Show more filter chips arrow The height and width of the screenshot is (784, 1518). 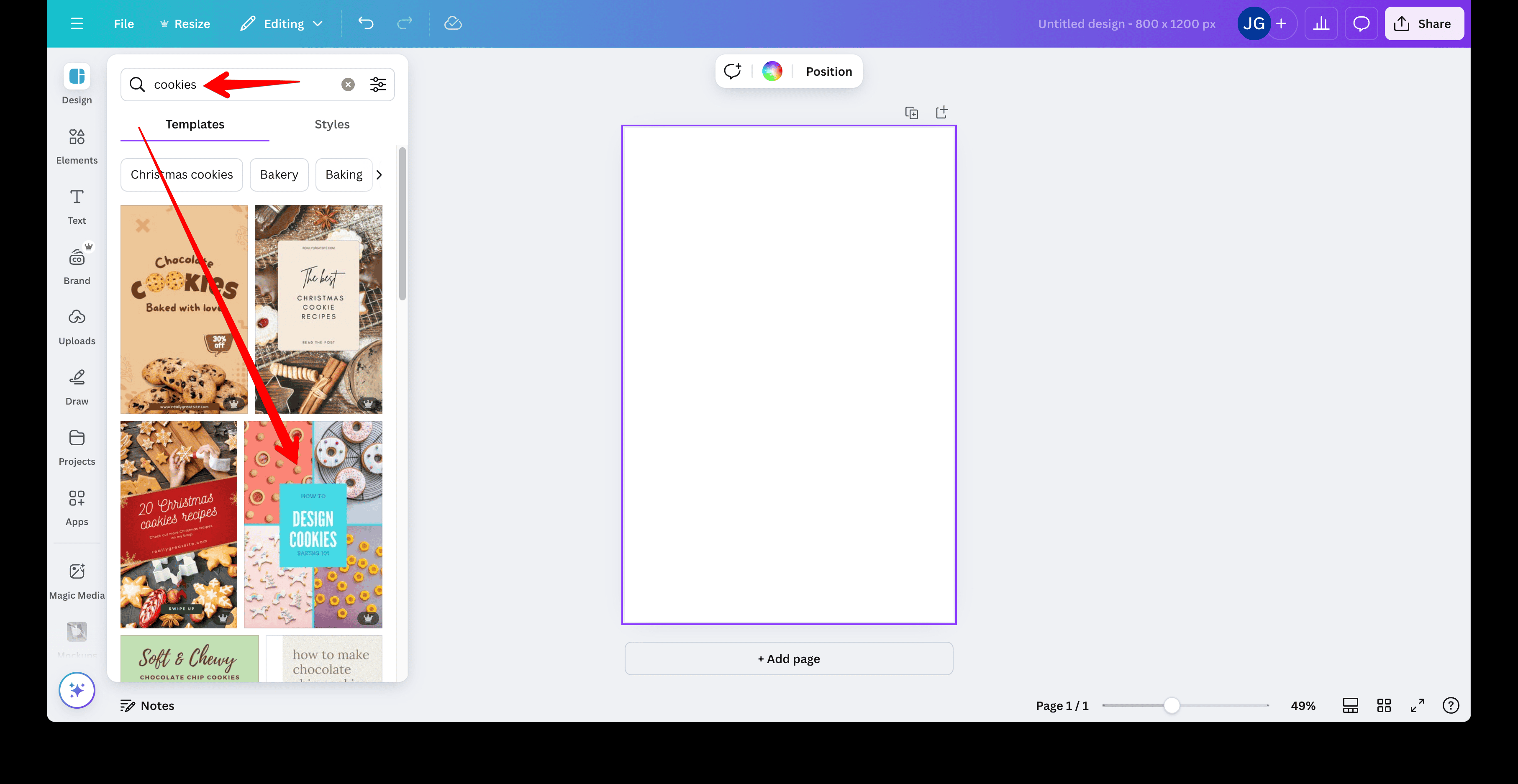(x=379, y=174)
